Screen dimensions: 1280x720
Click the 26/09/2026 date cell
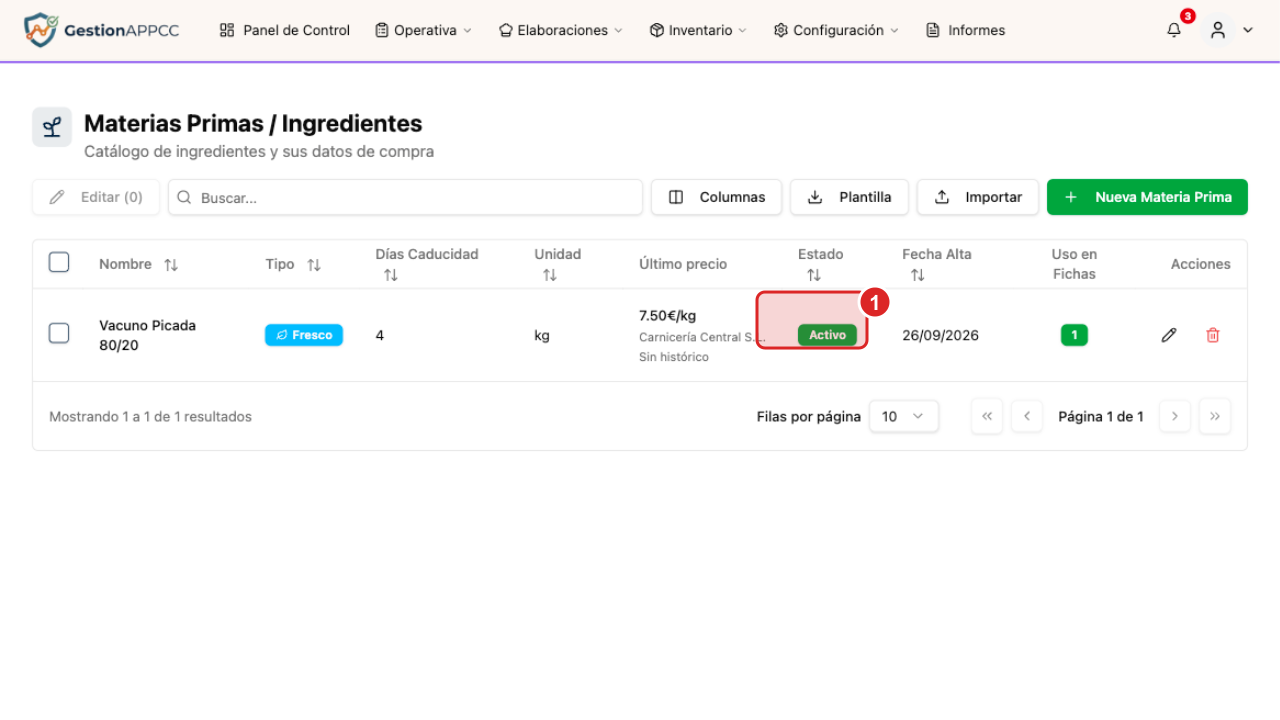point(940,335)
